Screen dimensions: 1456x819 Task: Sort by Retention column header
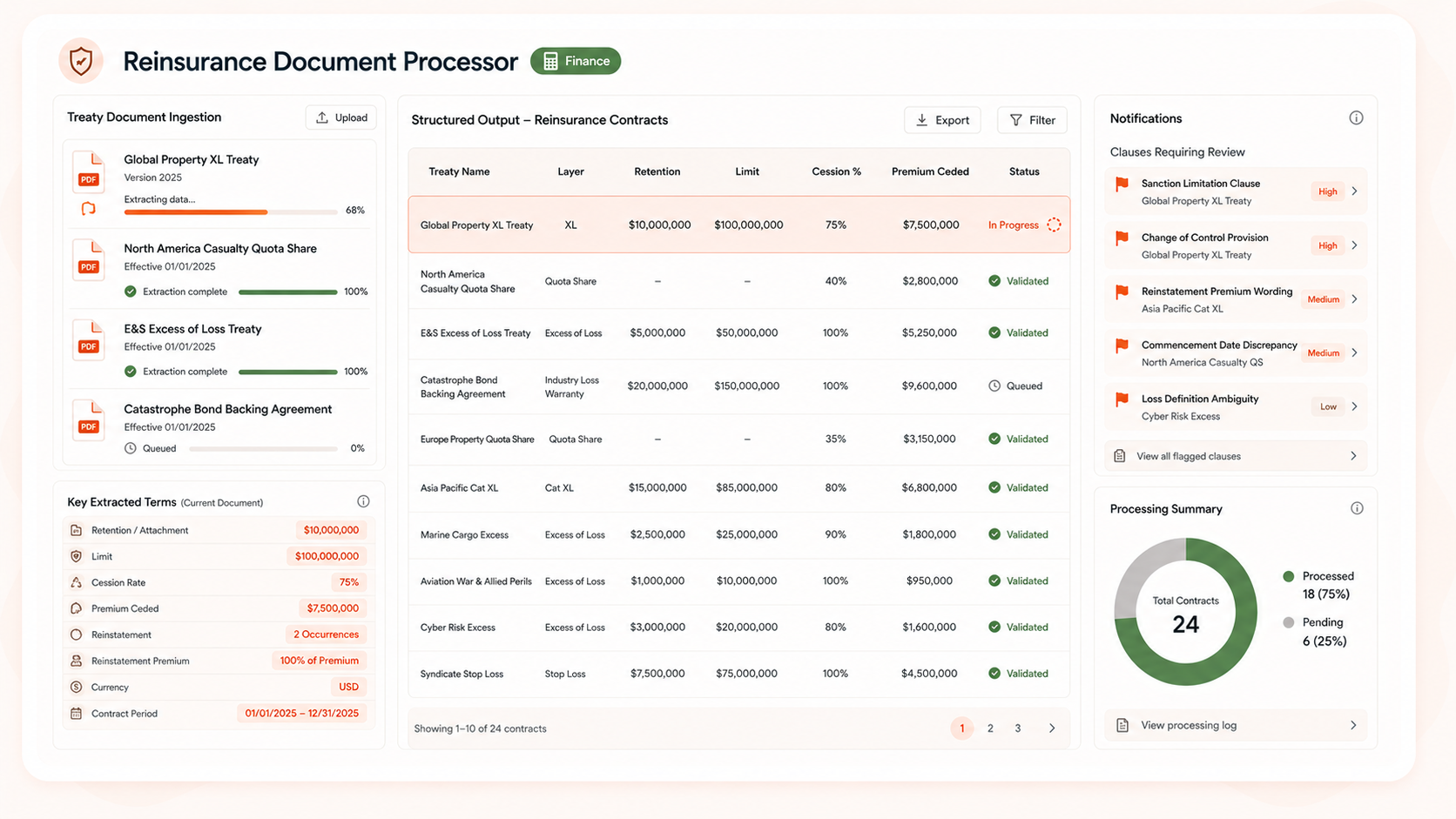pyautogui.click(x=657, y=171)
